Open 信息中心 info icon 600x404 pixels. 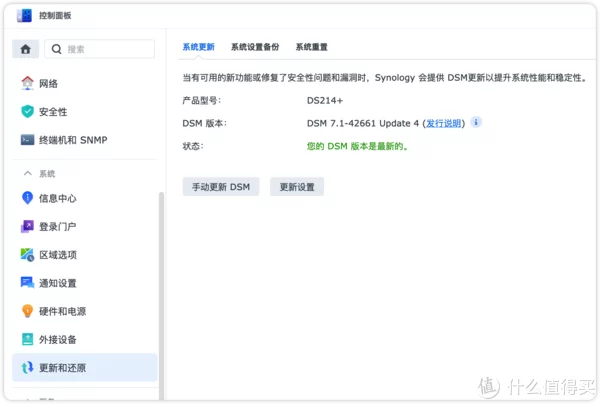27,198
